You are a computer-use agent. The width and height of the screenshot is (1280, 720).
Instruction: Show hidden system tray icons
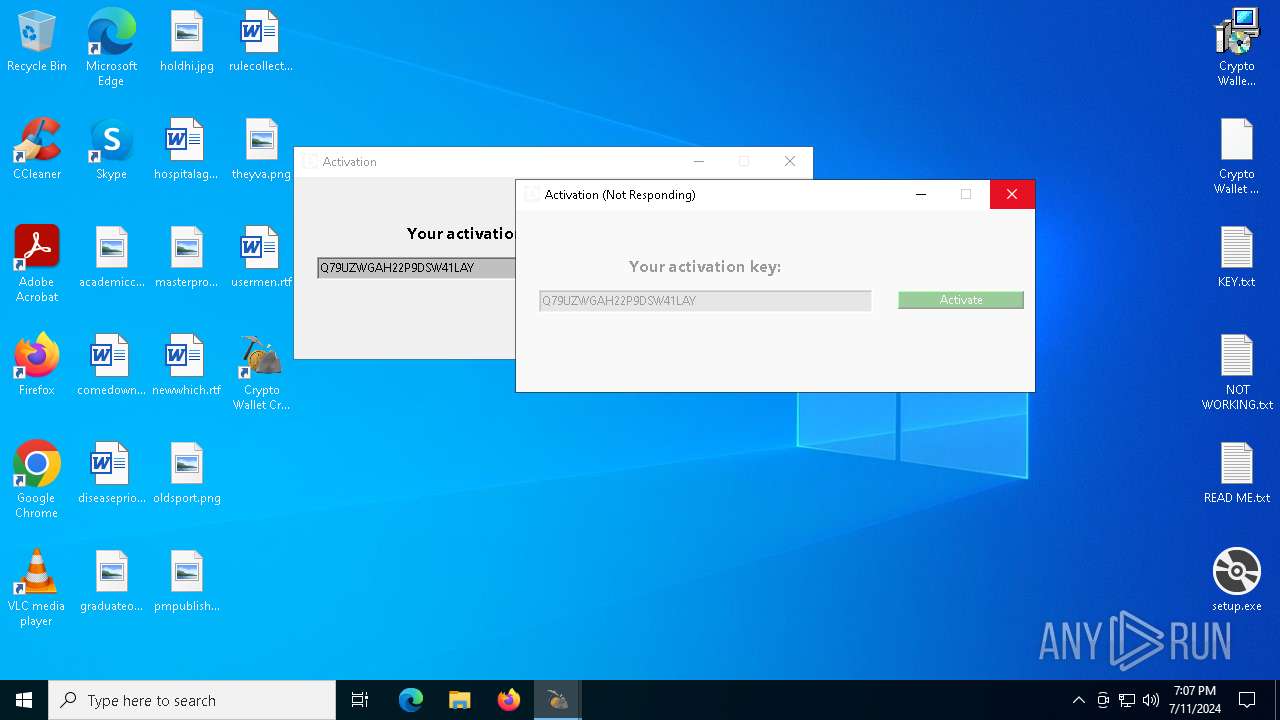click(1078, 700)
